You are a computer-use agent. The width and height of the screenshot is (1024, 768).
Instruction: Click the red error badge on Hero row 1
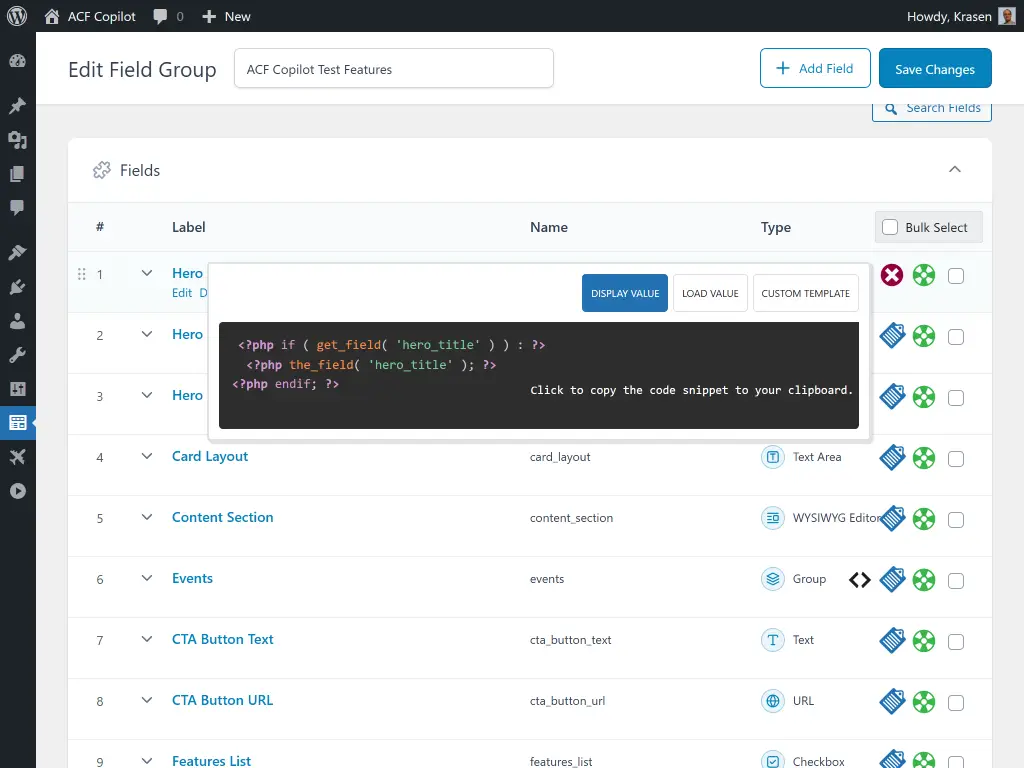(891, 274)
